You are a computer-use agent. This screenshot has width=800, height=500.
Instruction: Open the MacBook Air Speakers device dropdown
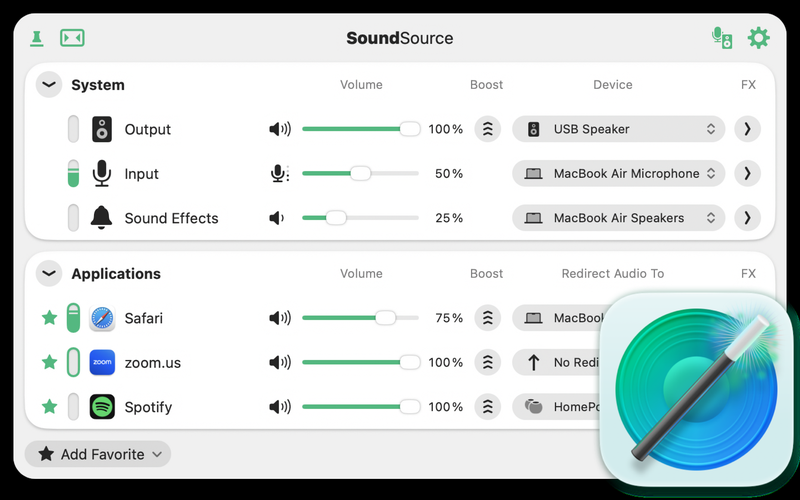tap(618, 218)
